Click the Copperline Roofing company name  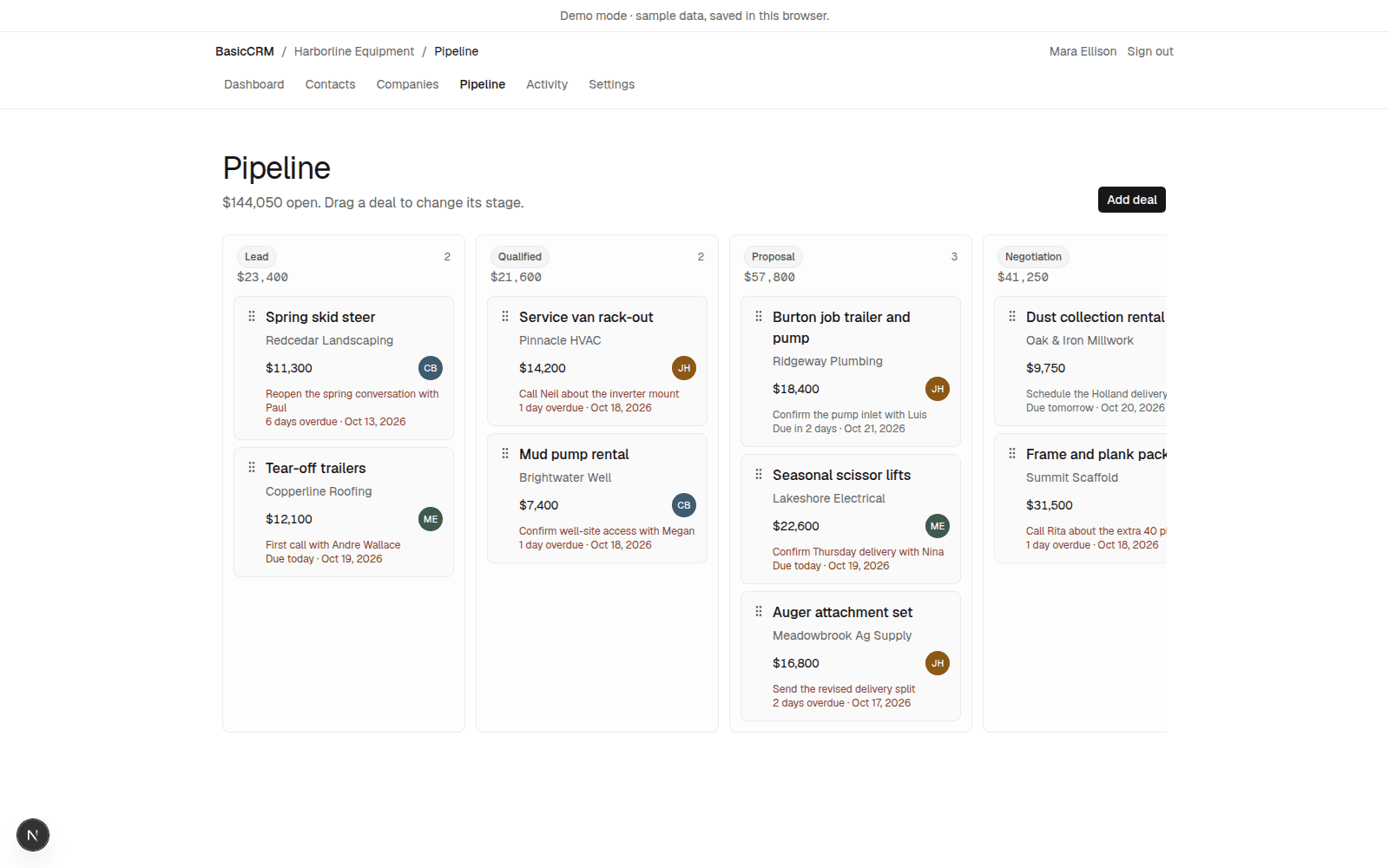319,491
